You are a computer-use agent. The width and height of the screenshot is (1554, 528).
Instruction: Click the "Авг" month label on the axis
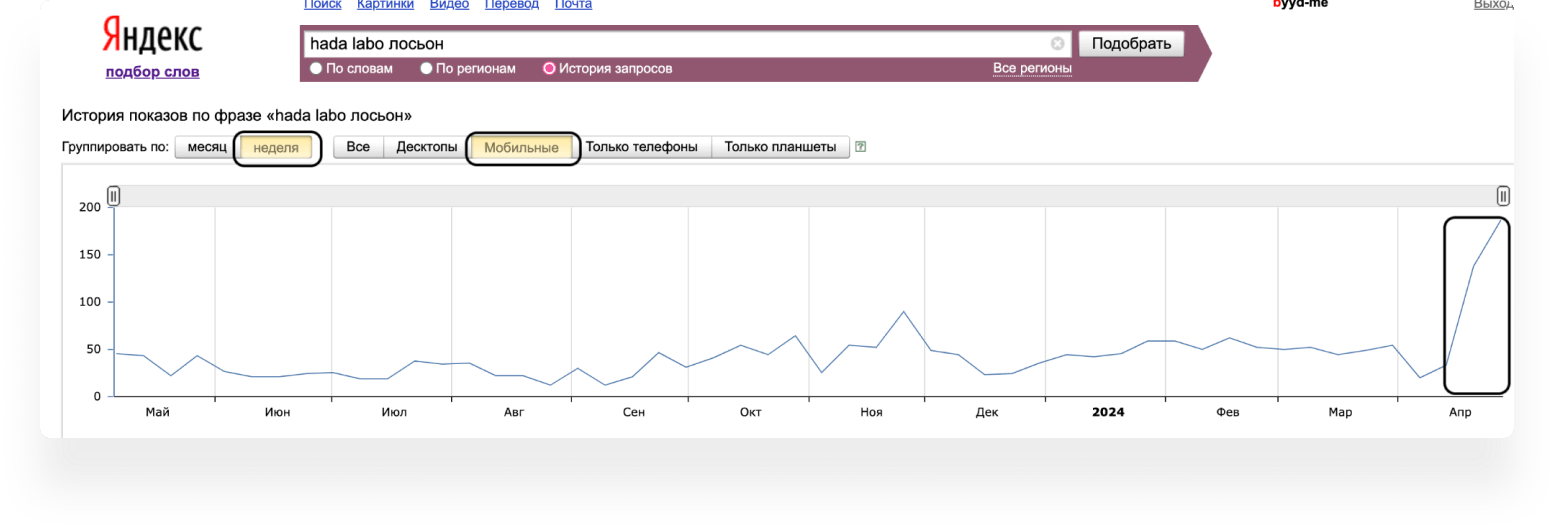[514, 412]
